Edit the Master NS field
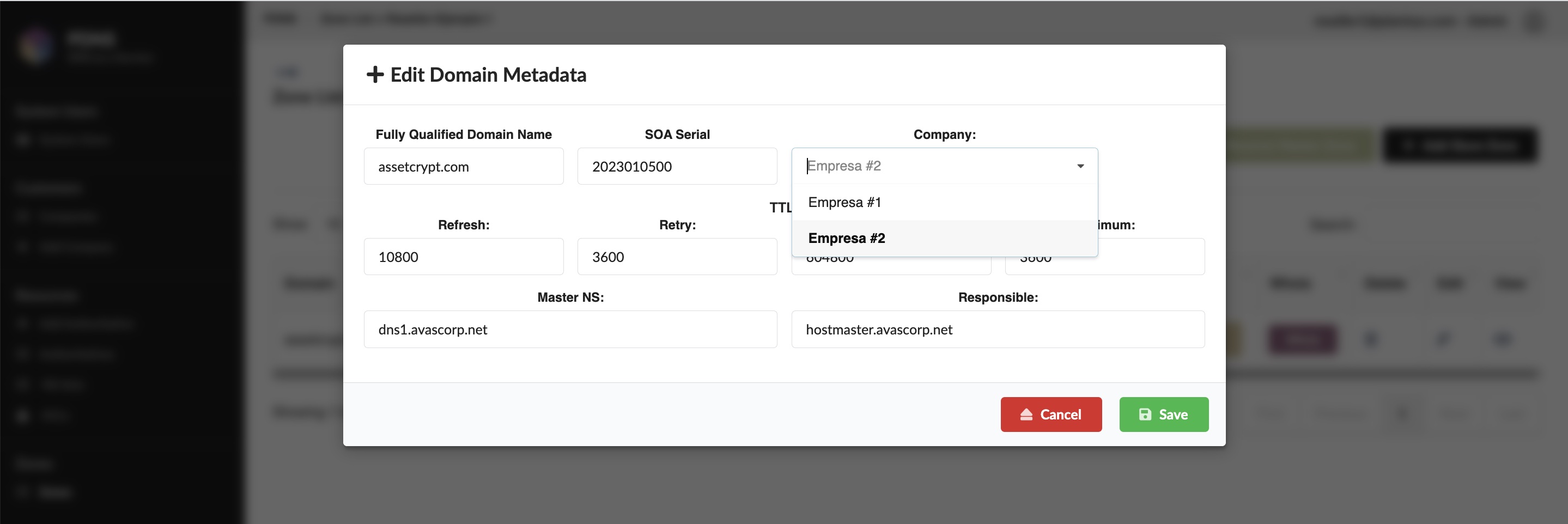1568x524 pixels. point(570,329)
